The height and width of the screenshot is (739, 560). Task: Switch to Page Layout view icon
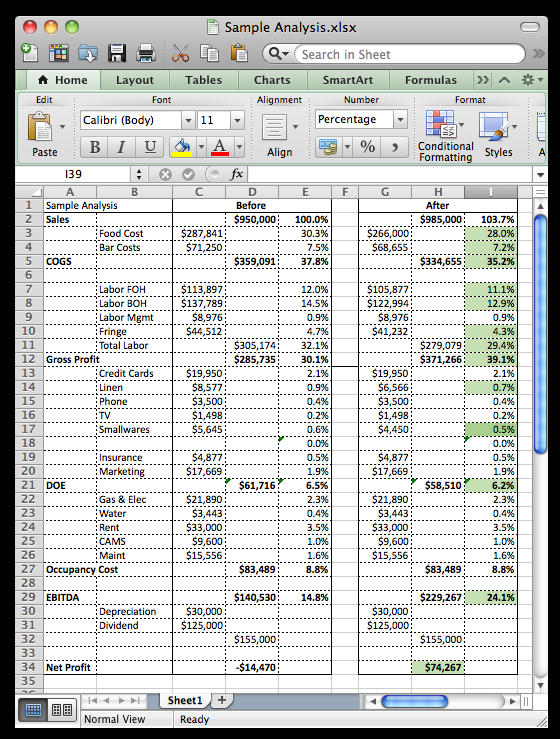[62, 710]
